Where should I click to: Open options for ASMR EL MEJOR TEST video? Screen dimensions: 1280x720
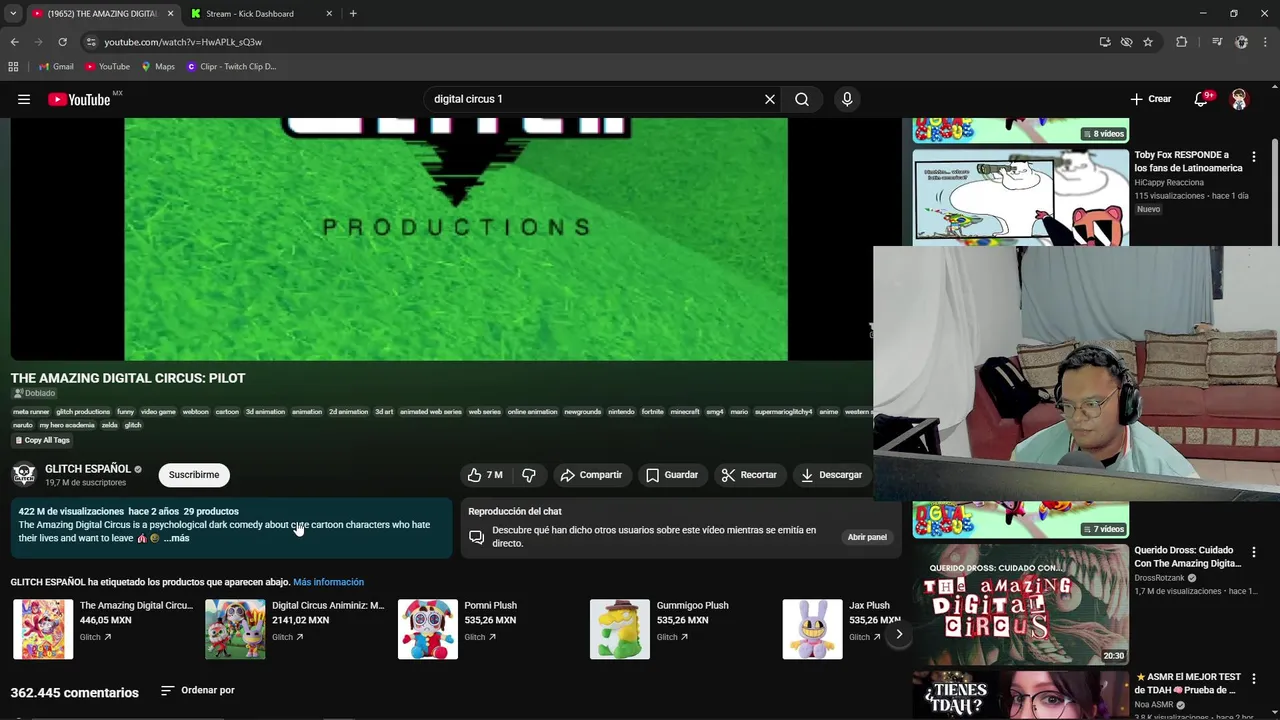pos(1253,679)
